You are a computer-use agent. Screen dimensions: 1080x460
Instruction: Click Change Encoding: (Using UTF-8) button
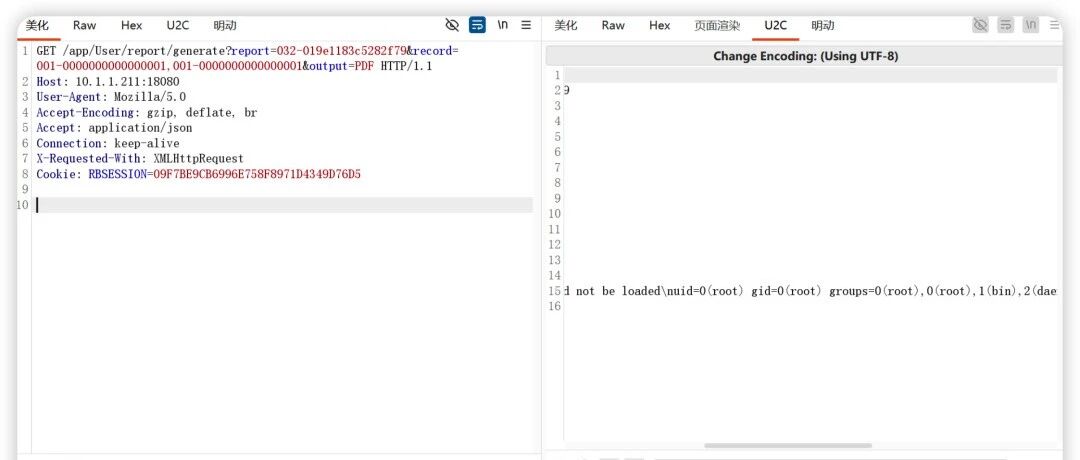click(x=805, y=56)
